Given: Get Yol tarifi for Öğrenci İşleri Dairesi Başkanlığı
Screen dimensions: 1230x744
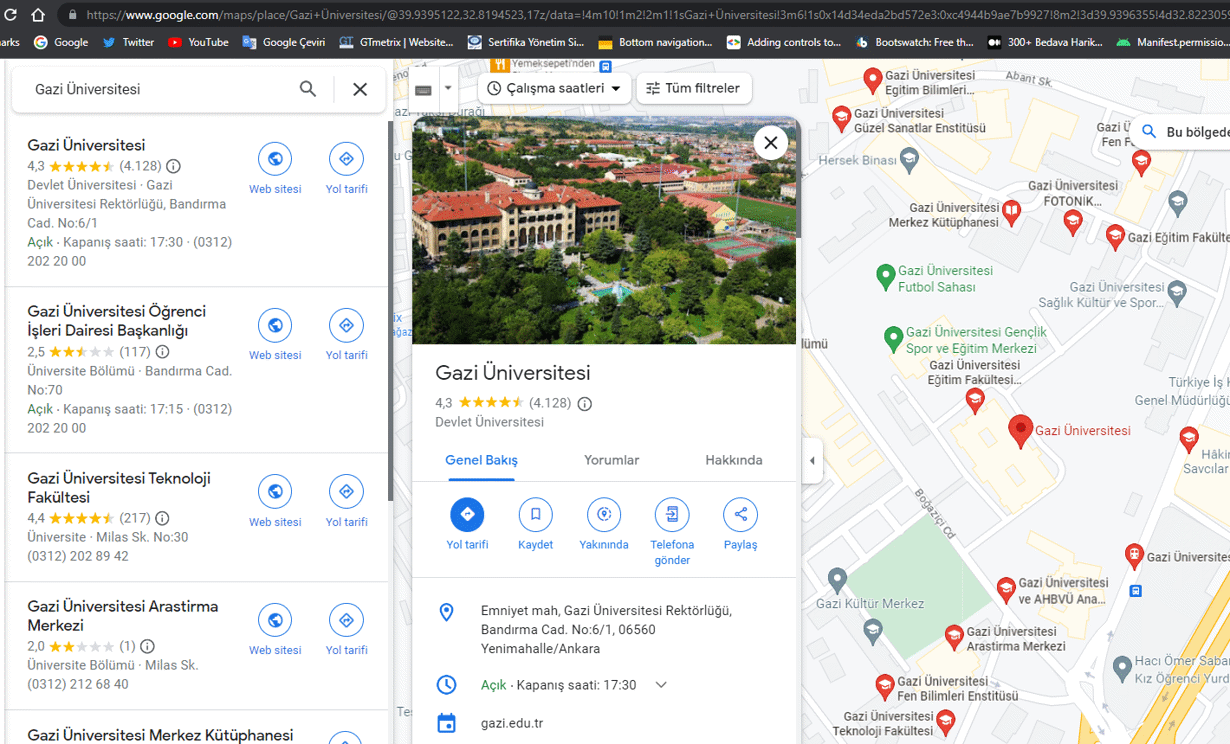Looking at the screenshot, I should coord(346,335).
